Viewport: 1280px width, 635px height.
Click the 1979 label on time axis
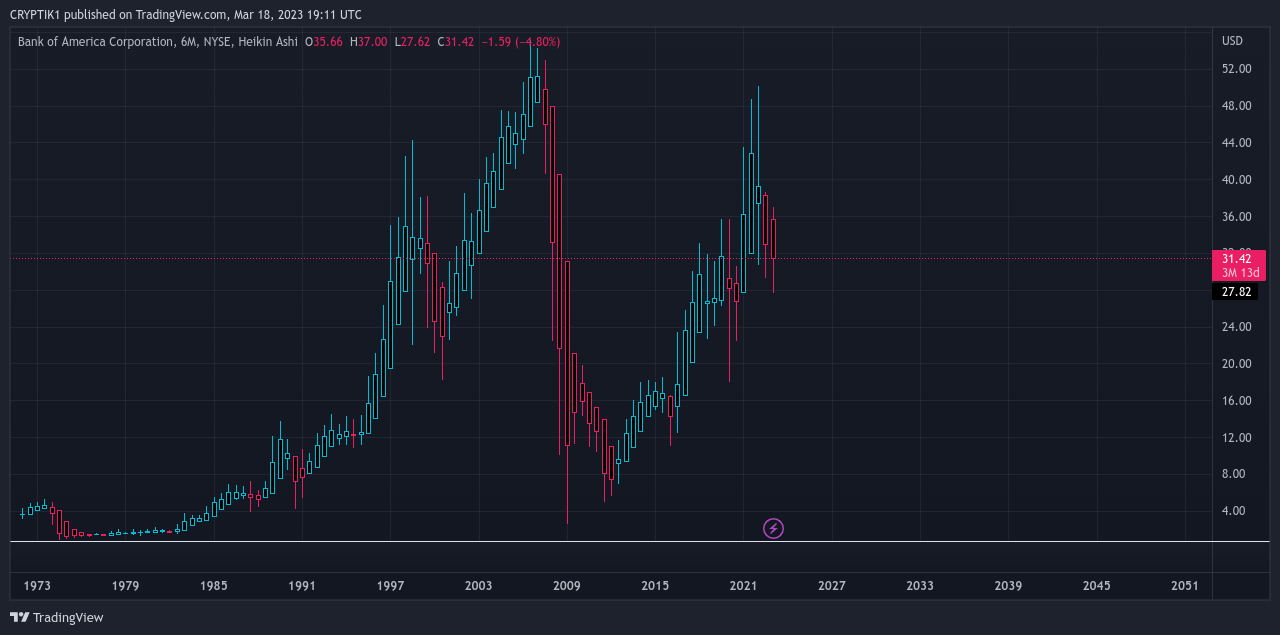[125, 586]
